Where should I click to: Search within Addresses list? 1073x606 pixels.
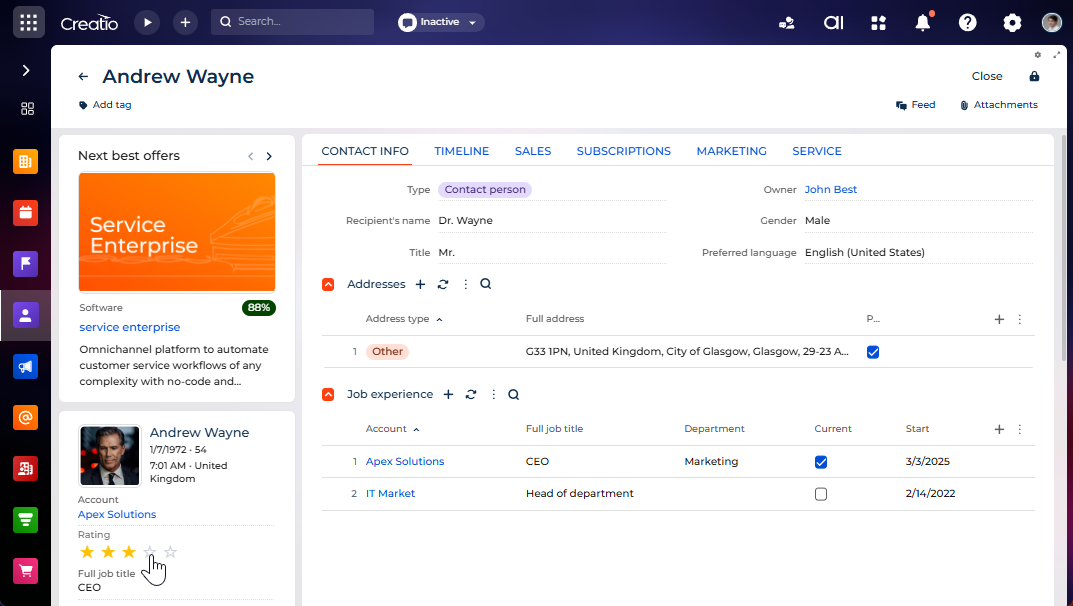(486, 284)
